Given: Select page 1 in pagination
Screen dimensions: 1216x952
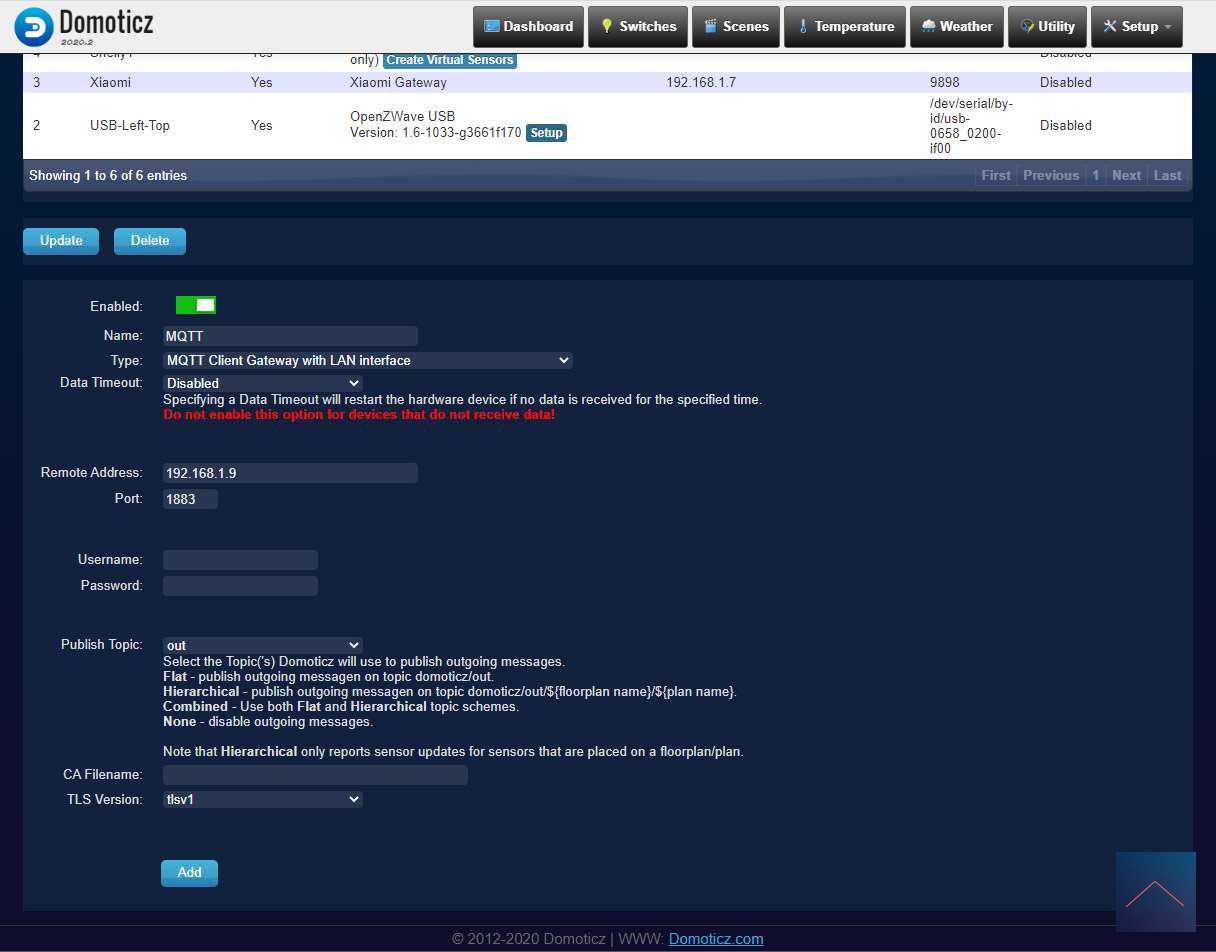Looking at the screenshot, I should coord(1096,175).
